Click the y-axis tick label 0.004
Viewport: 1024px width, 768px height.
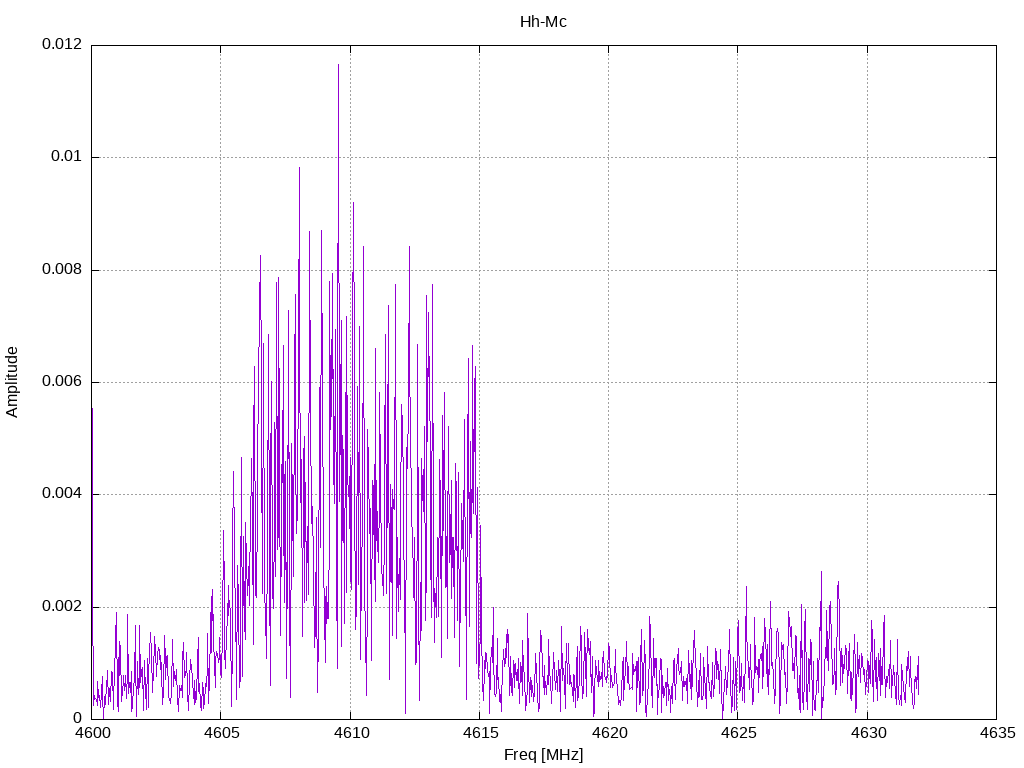[x=62, y=494]
